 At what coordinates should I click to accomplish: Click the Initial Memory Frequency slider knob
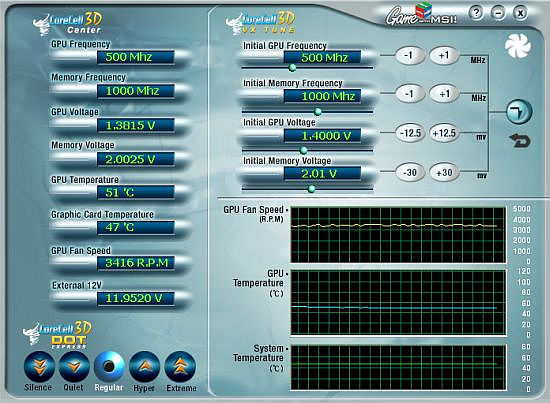click(x=318, y=112)
